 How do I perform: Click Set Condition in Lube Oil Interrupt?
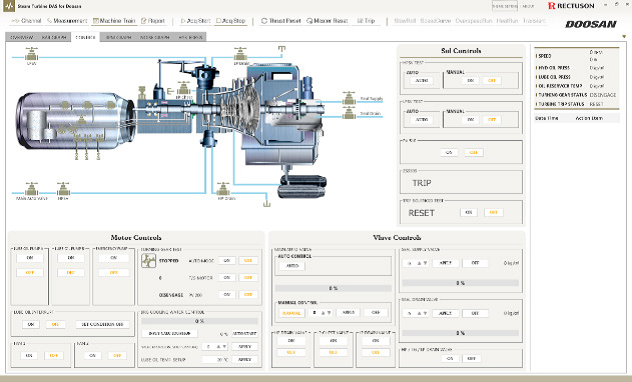point(102,324)
